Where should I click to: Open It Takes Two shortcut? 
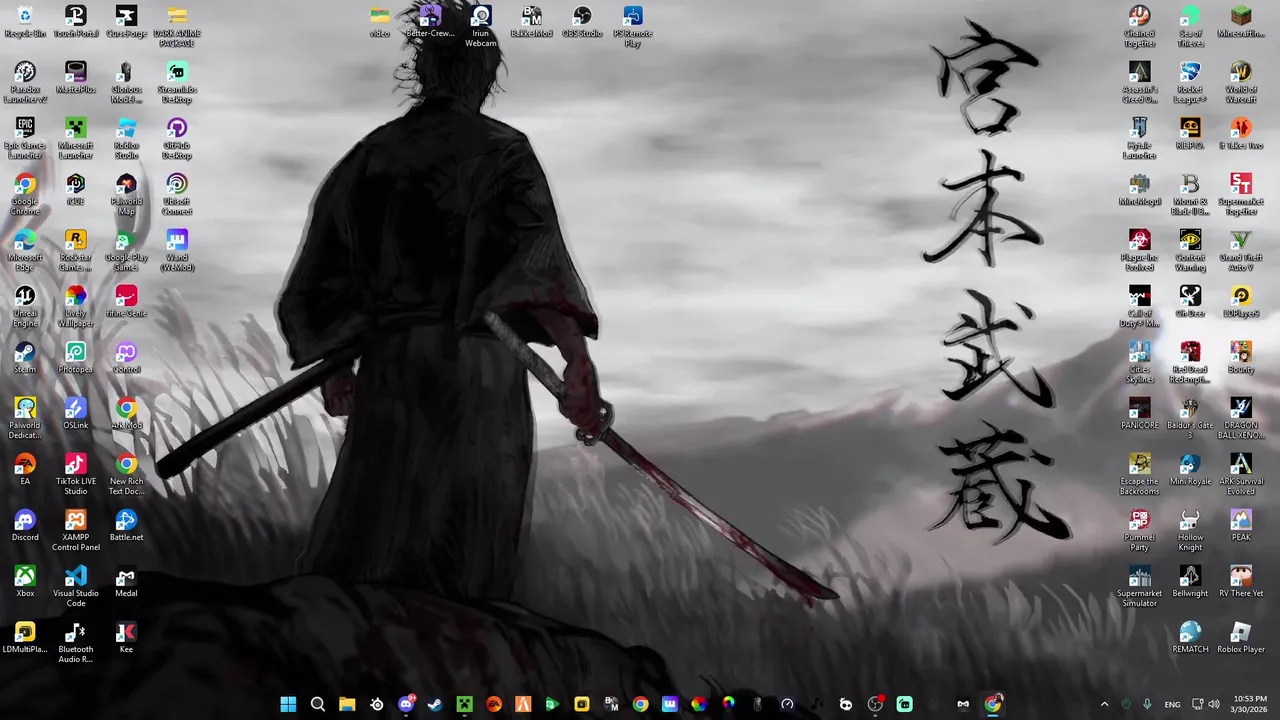[1241, 134]
